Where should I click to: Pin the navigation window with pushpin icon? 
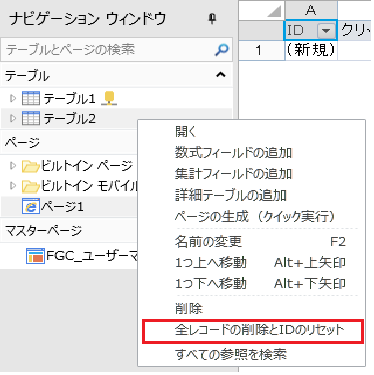pos(212,19)
